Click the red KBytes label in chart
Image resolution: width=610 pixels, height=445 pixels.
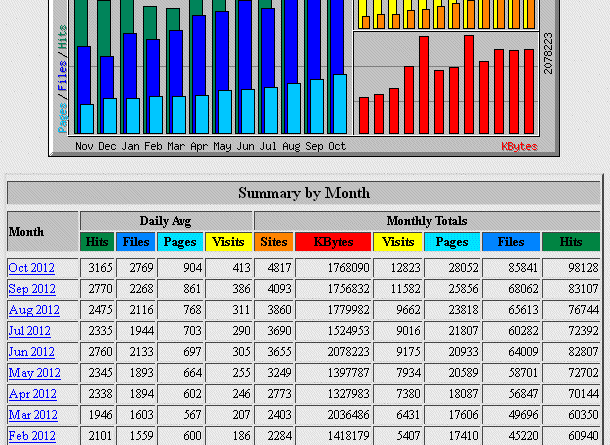(519, 146)
